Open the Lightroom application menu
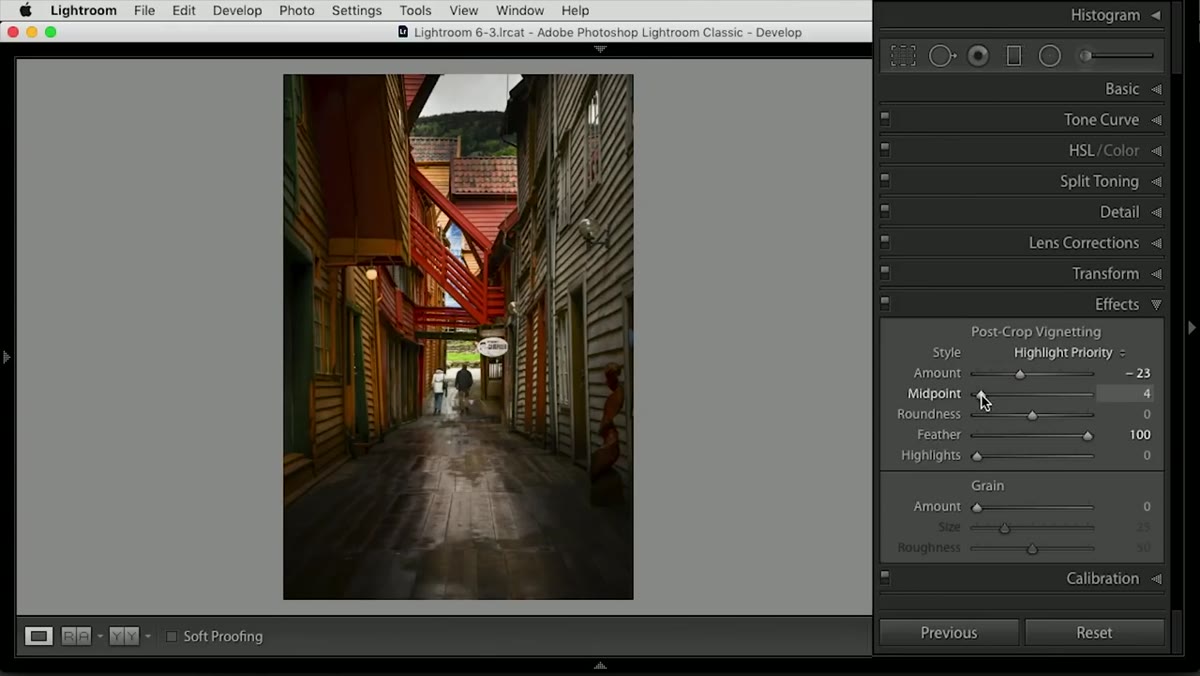The image size is (1200, 676). [83, 10]
